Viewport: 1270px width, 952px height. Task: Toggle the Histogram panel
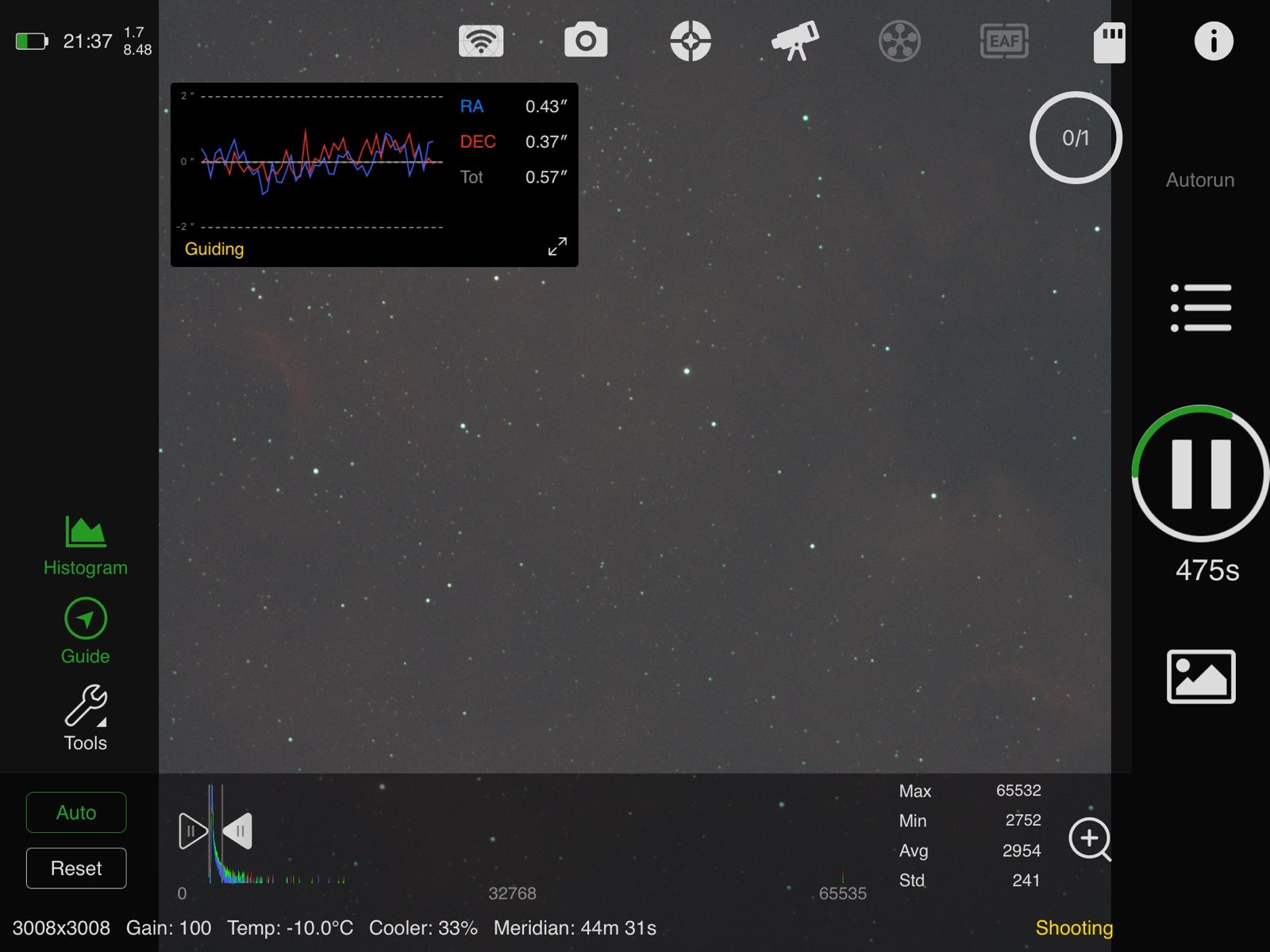[85, 546]
